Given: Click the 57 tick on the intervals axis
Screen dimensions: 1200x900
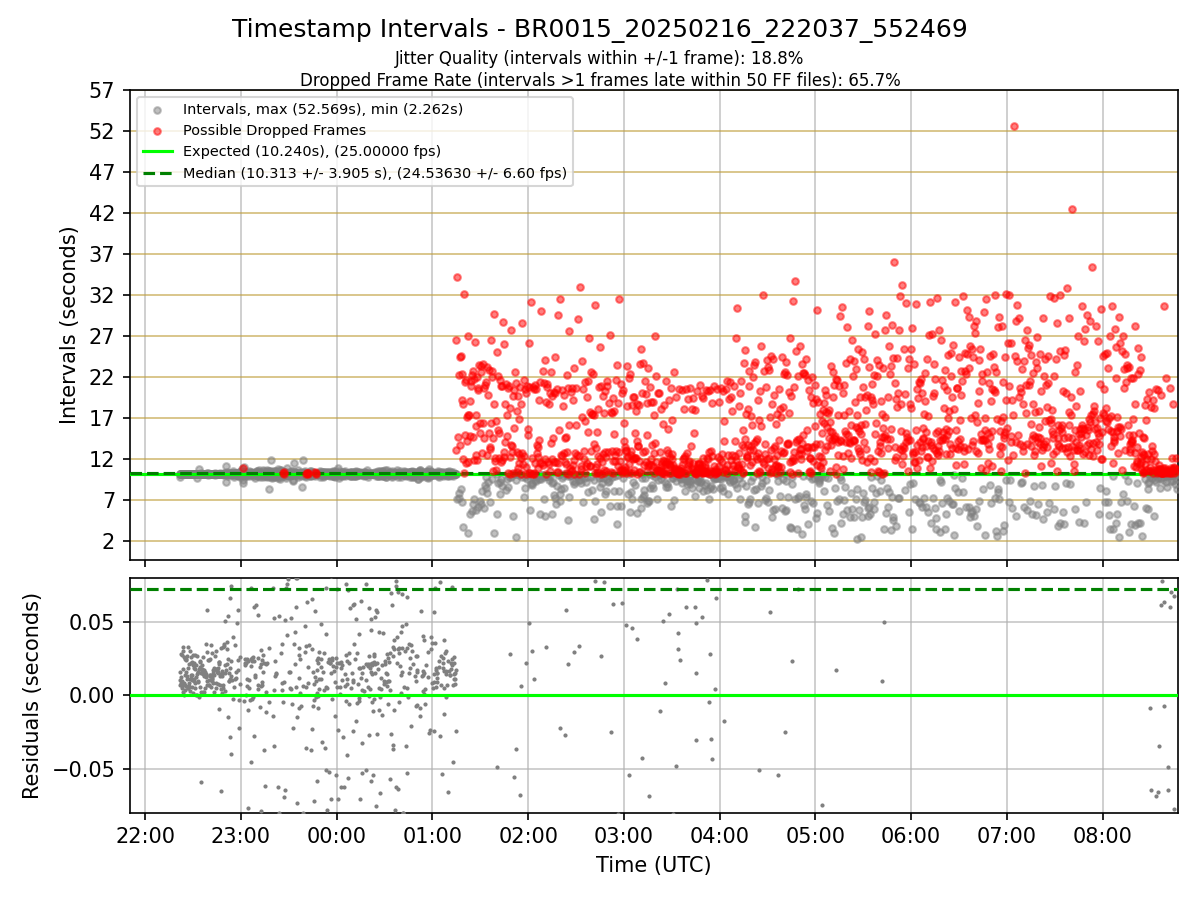Looking at the screenshot, I should pyautogui.click(x=104, y=91).
